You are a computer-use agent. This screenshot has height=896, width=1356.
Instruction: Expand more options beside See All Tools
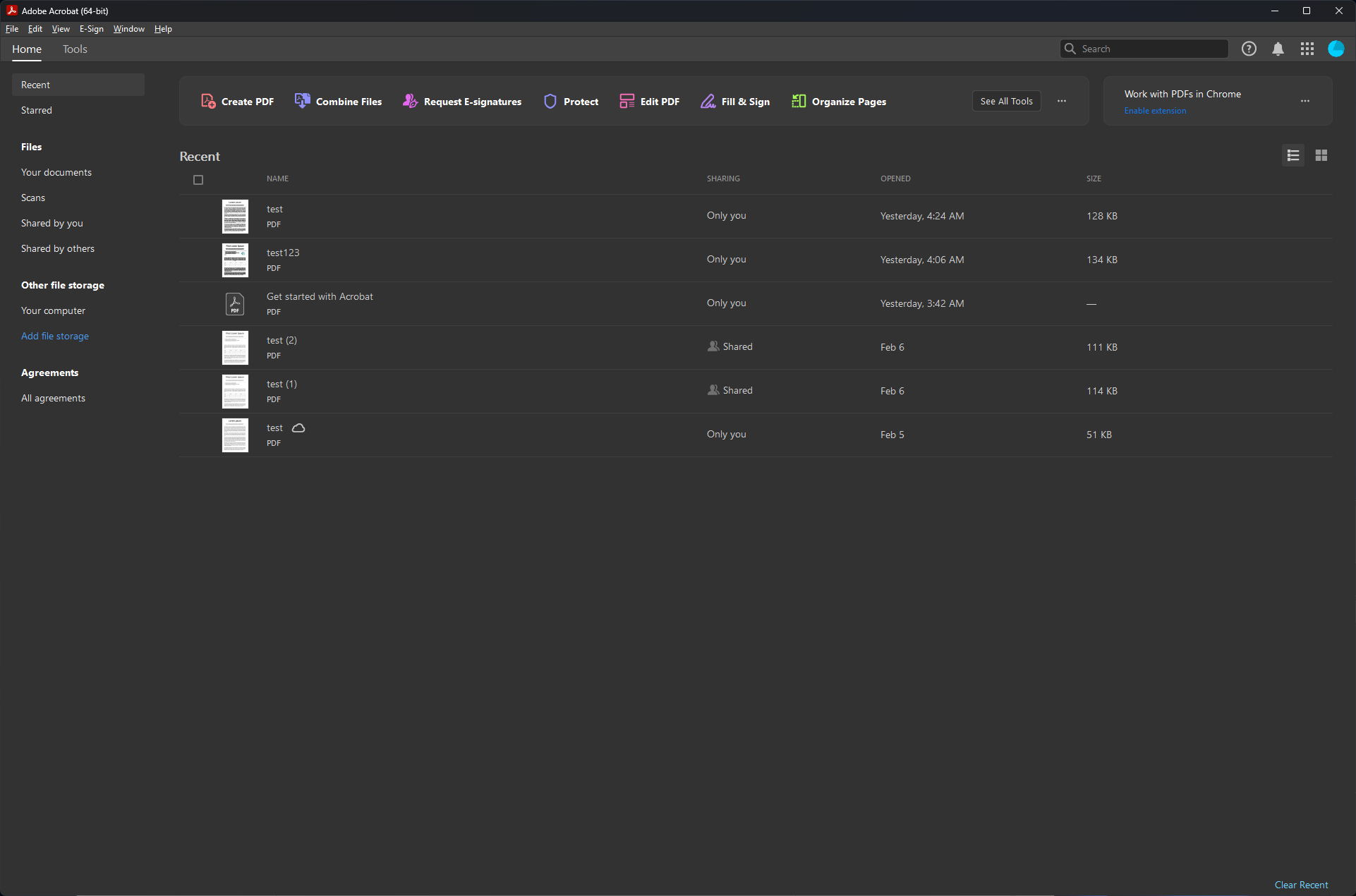[1062, 101]
